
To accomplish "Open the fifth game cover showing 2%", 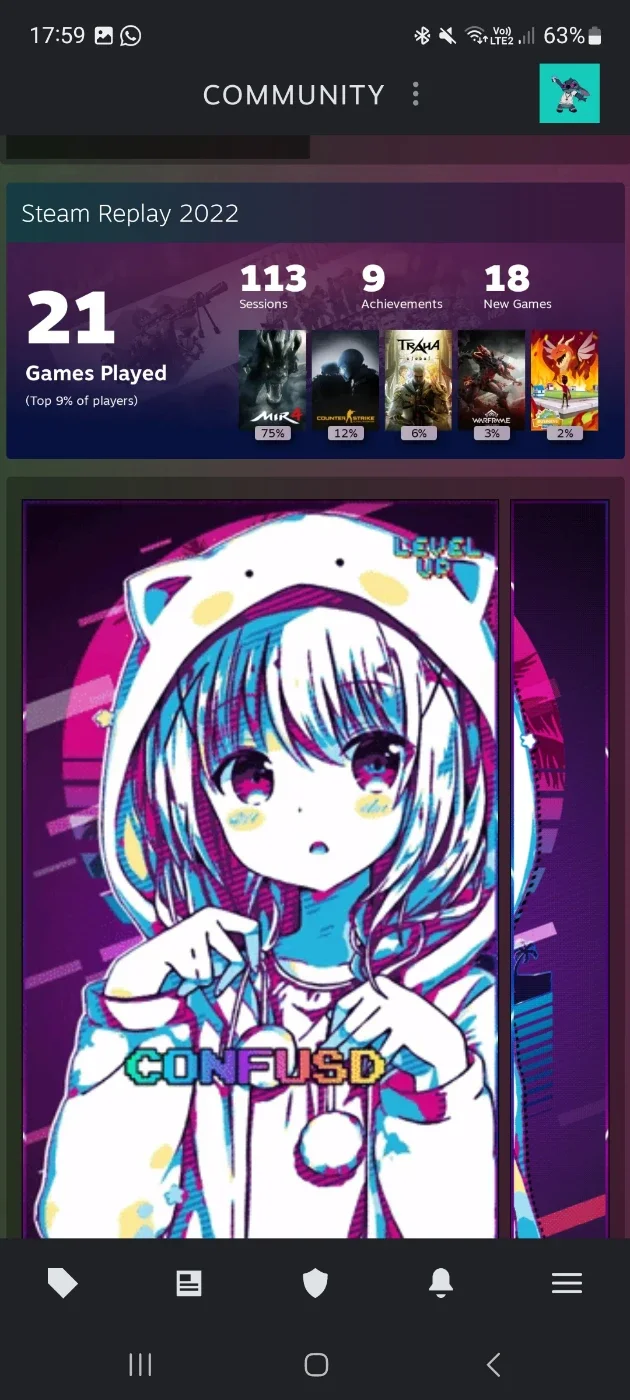I will (x=564, y=379).
